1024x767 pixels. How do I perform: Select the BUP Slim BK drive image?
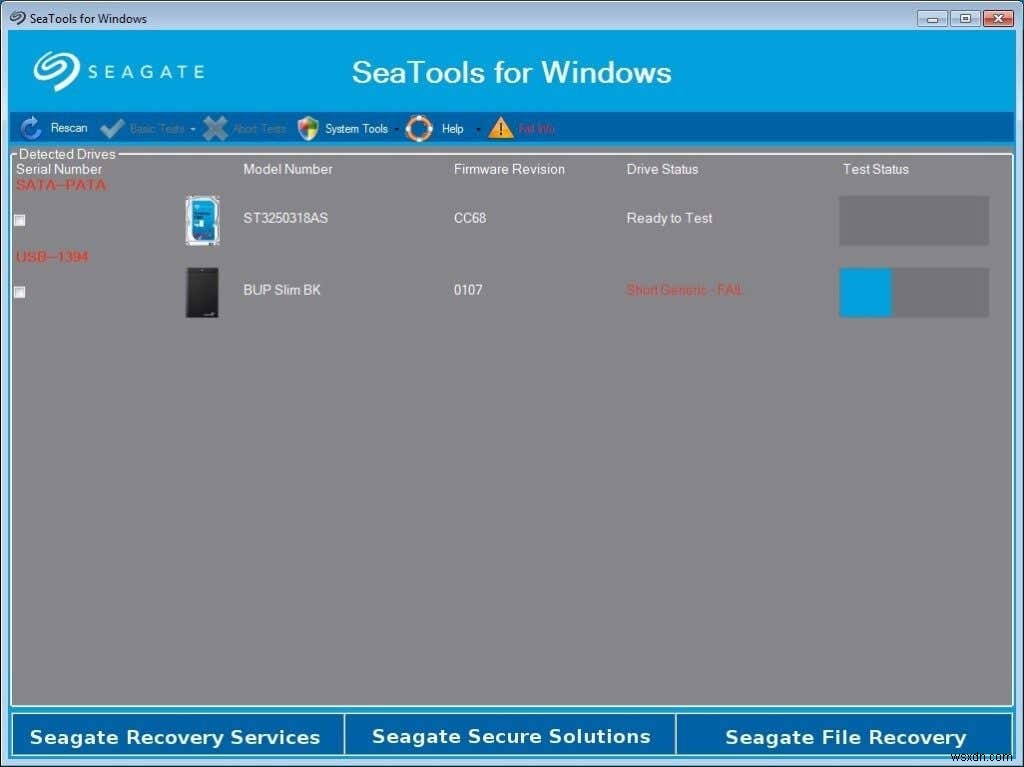coord(202,292)
